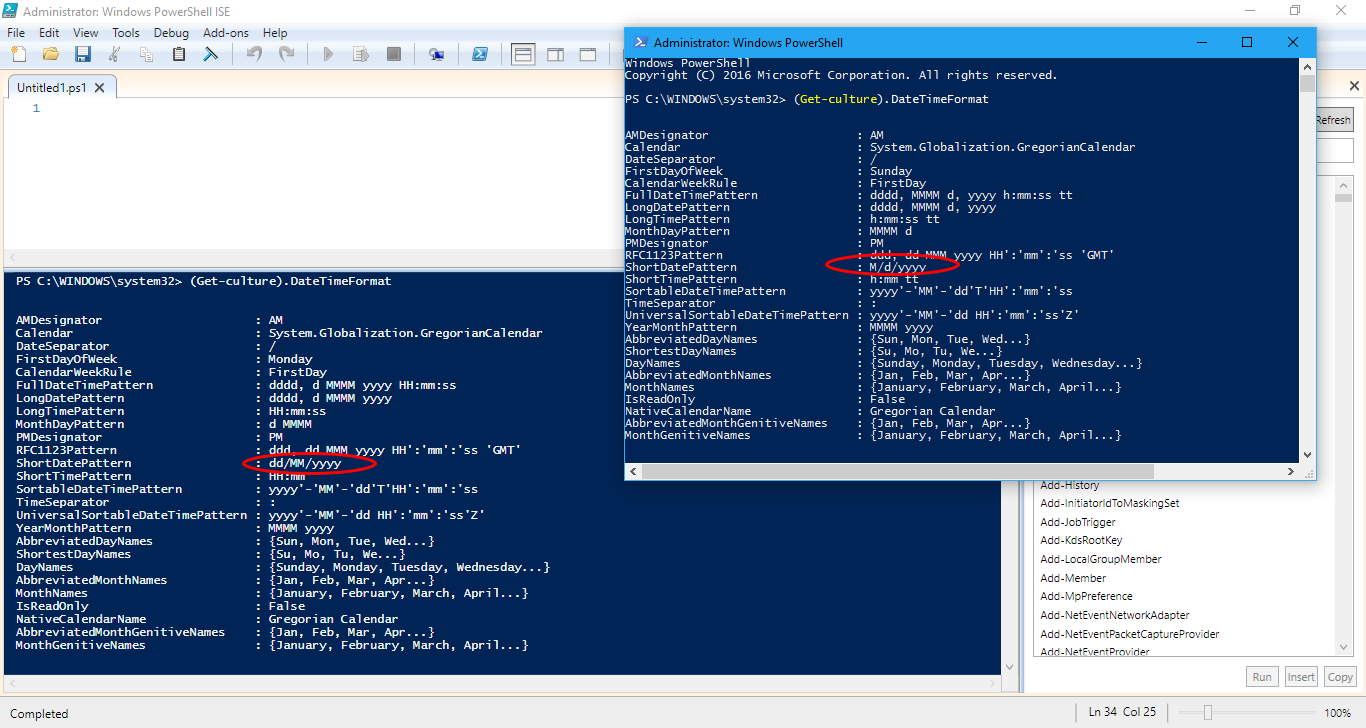Click the Cut scissors icon

[115, 54]
